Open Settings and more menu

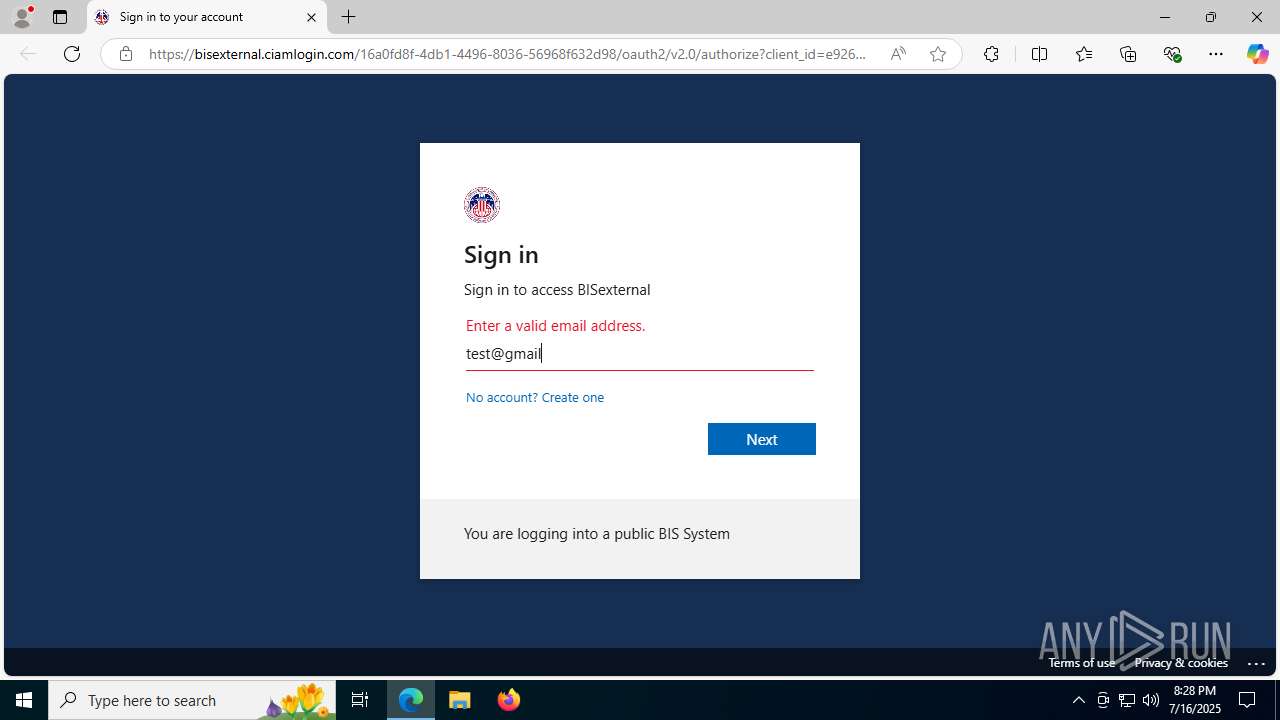(1216, 54)
